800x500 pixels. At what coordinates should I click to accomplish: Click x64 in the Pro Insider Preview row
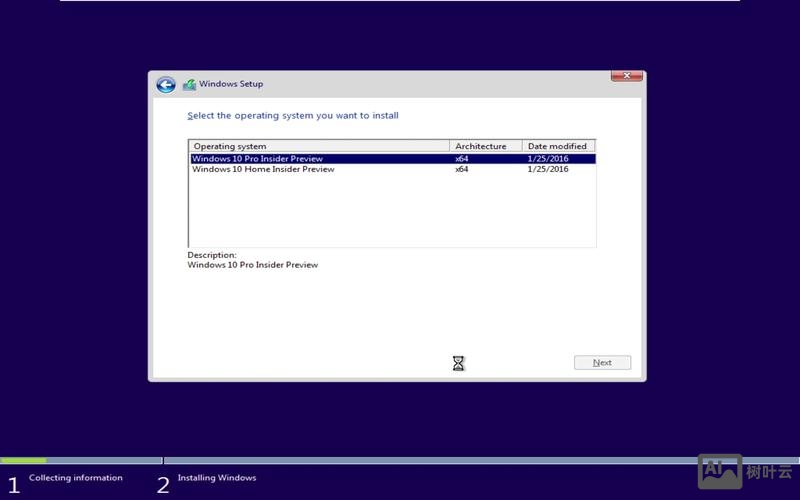[461, 158]
